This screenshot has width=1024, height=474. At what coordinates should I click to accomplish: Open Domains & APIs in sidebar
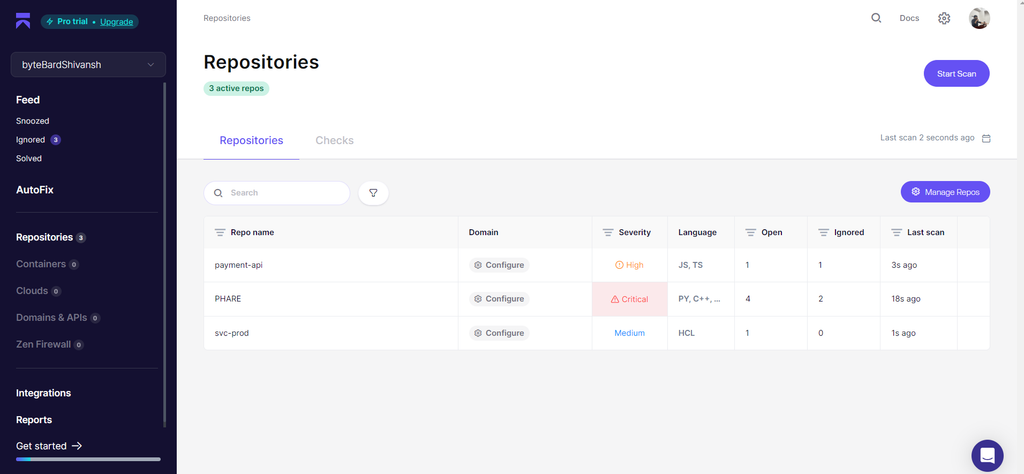[52, 318]
